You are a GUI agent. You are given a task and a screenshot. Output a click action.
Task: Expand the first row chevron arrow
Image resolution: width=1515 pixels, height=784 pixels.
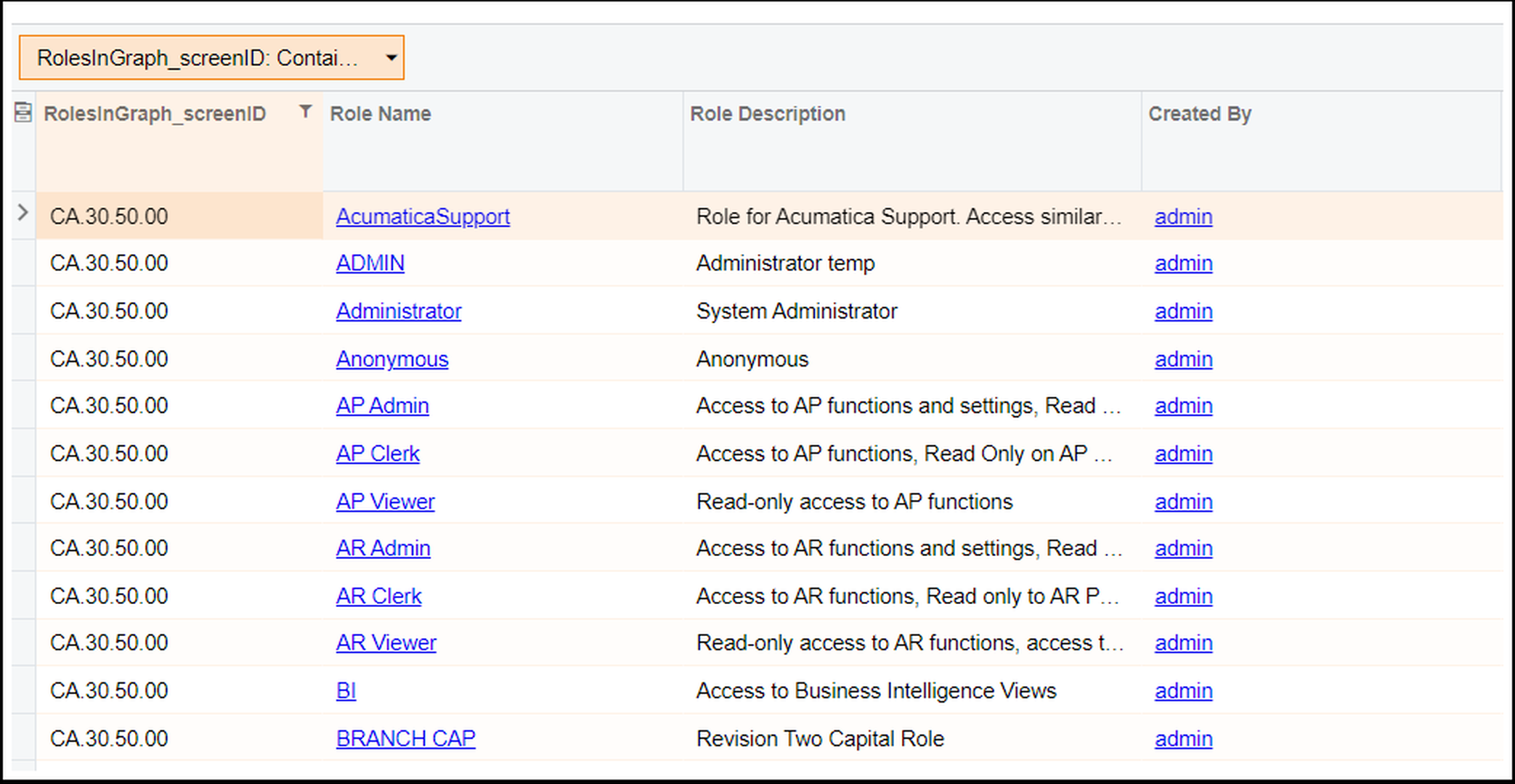coord(23,213)
